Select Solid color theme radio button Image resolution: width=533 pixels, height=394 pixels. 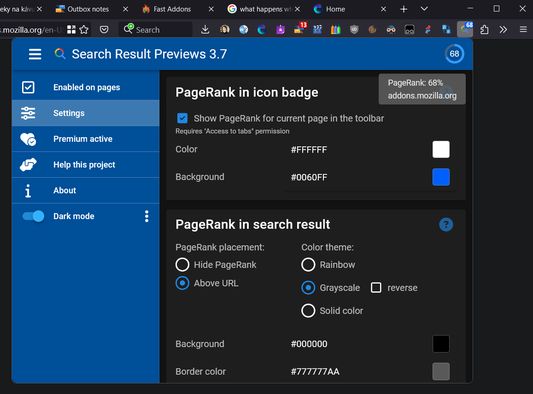click(x=308, y=311)
